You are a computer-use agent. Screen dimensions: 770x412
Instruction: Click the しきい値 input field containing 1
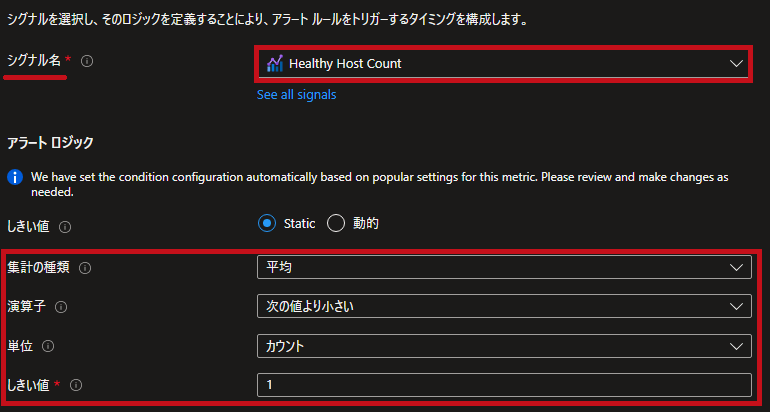(x=504, y=385)
